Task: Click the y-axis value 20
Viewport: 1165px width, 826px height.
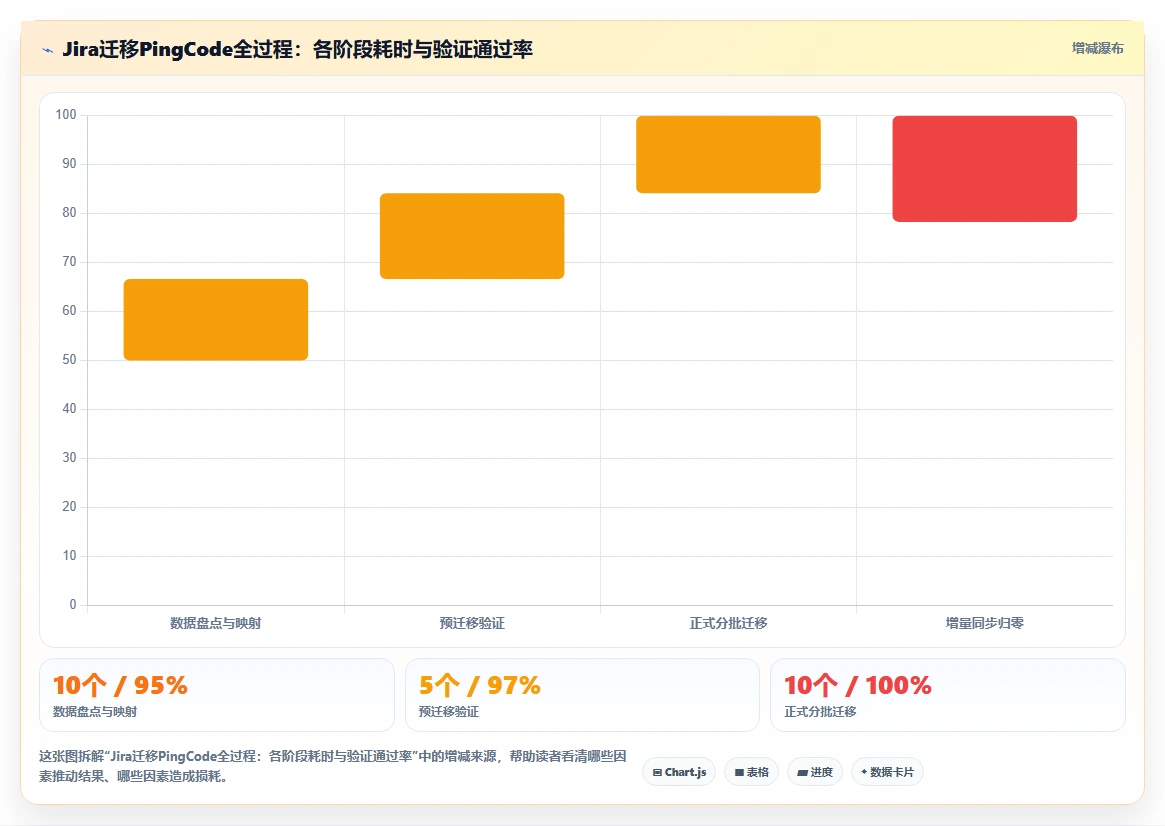Action: coord(69,507)
